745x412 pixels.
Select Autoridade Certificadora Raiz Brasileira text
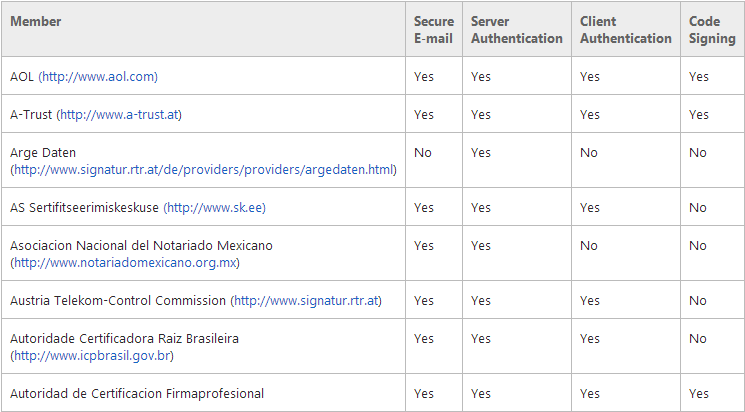[x=124, y=339]
